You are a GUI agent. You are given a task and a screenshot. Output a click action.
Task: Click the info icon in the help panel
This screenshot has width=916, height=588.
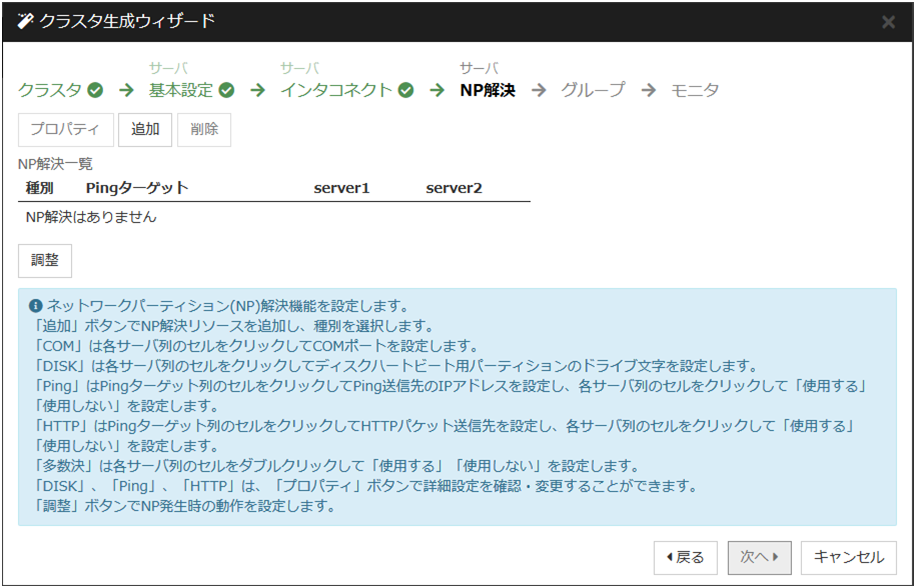(36, 306)
